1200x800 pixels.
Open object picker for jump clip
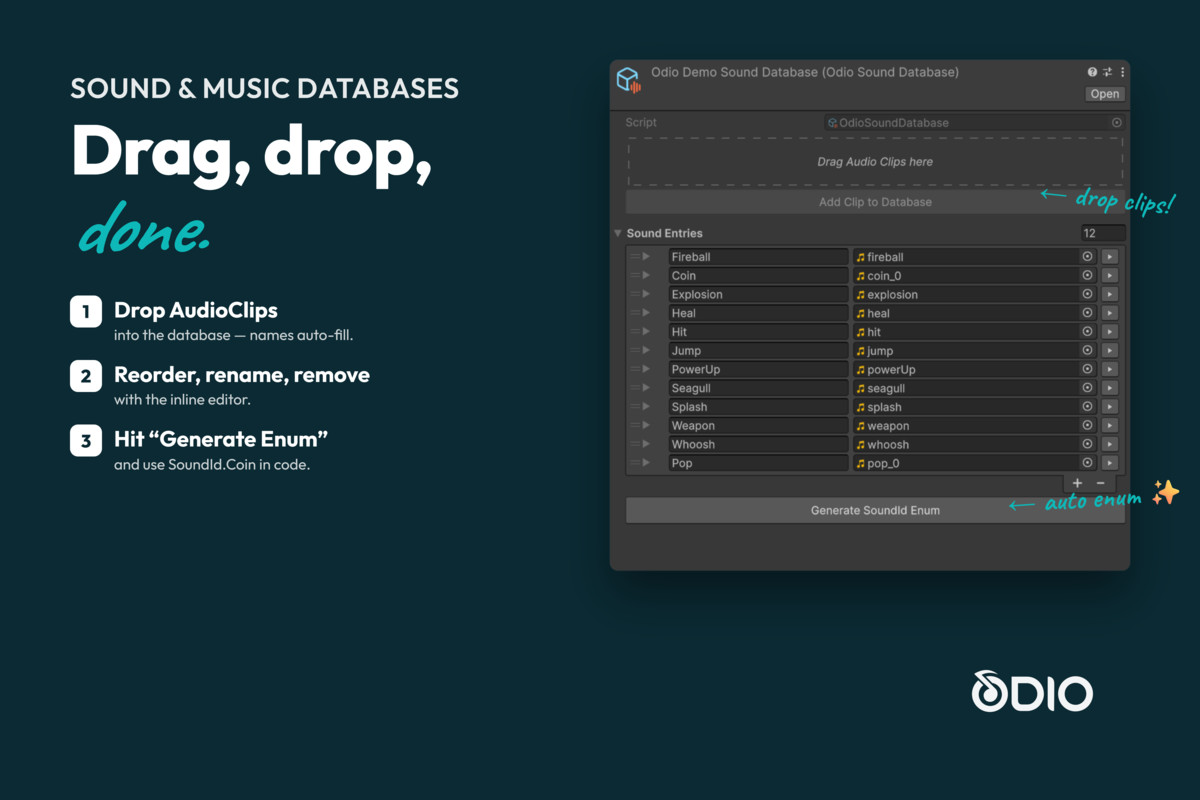[1088, 351]
